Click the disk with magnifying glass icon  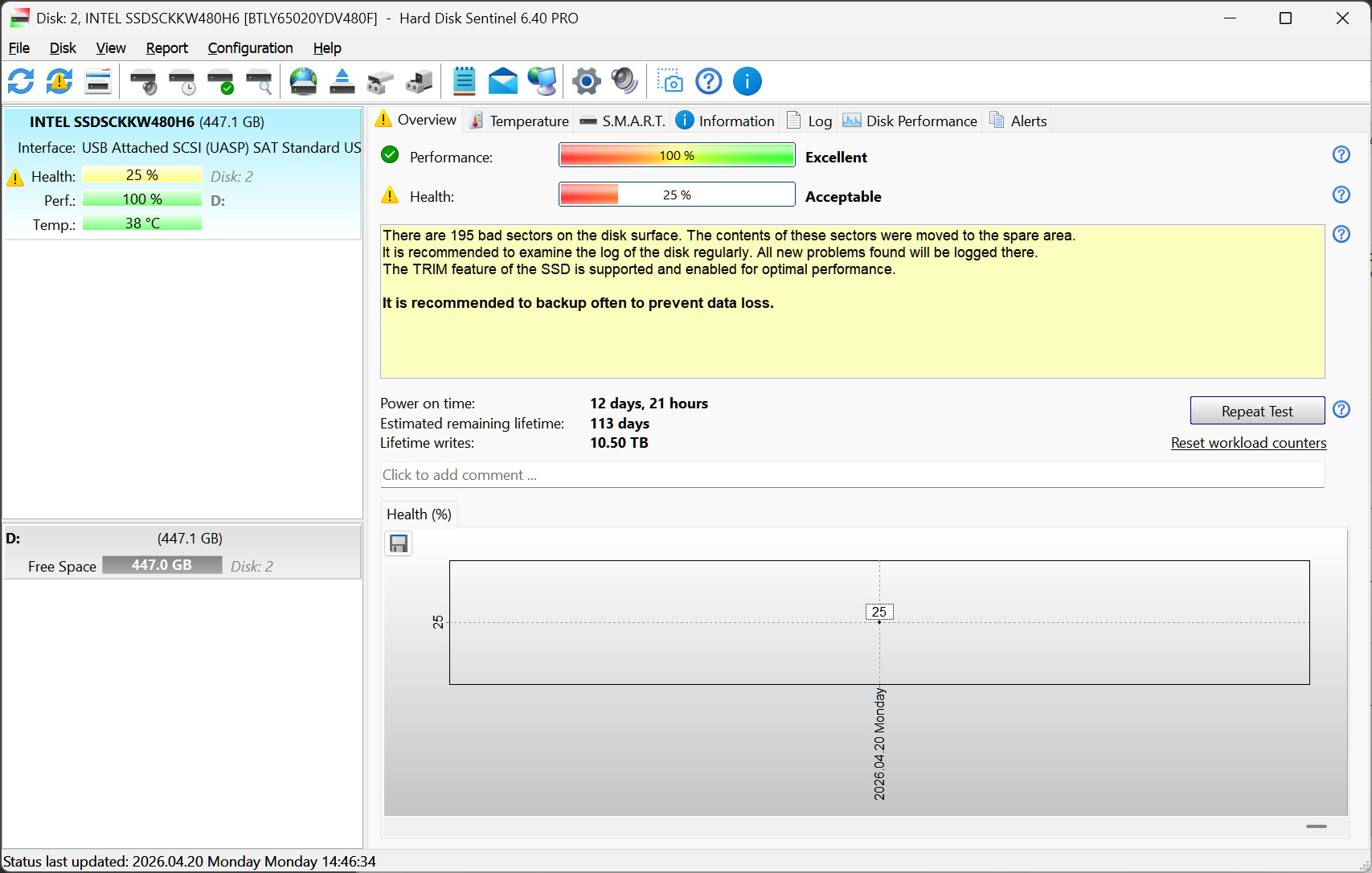click(x=259, y=81)
